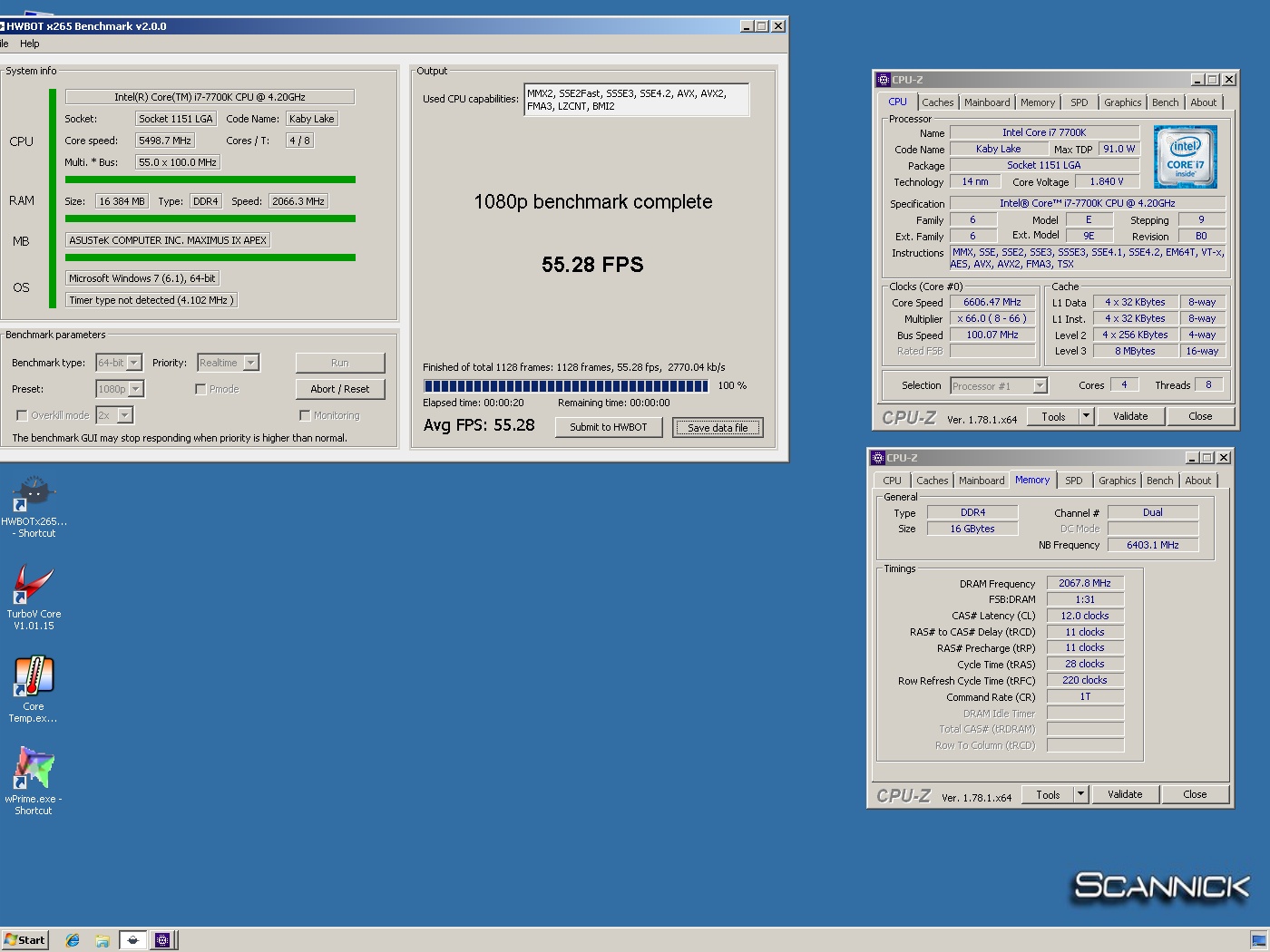Open Caches tab in lower CPU-Z window
Image resolution: width=1270 pixels, height=952 pixels.
point(933,481)
